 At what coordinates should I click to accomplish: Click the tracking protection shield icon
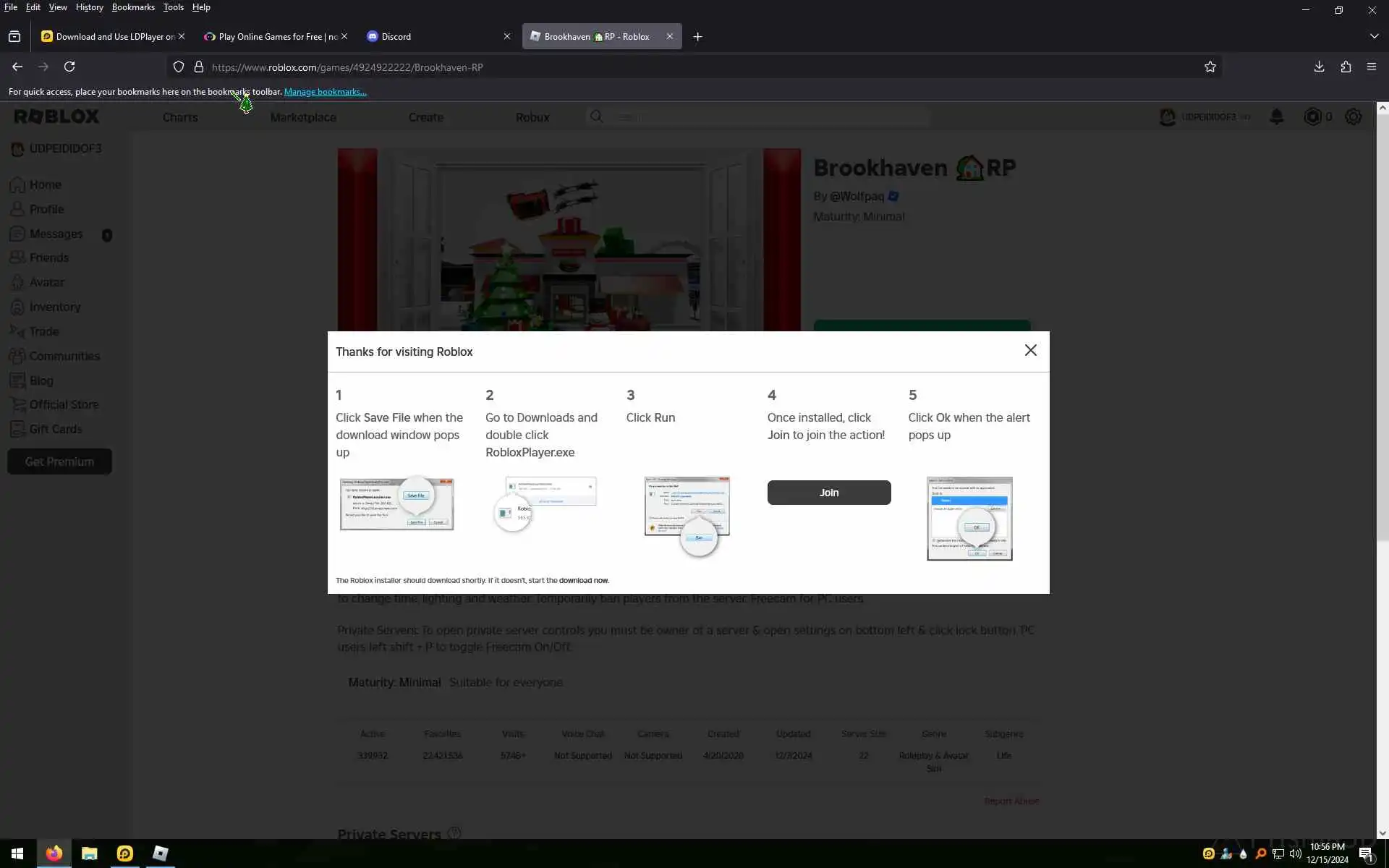(x=179, y=67)
